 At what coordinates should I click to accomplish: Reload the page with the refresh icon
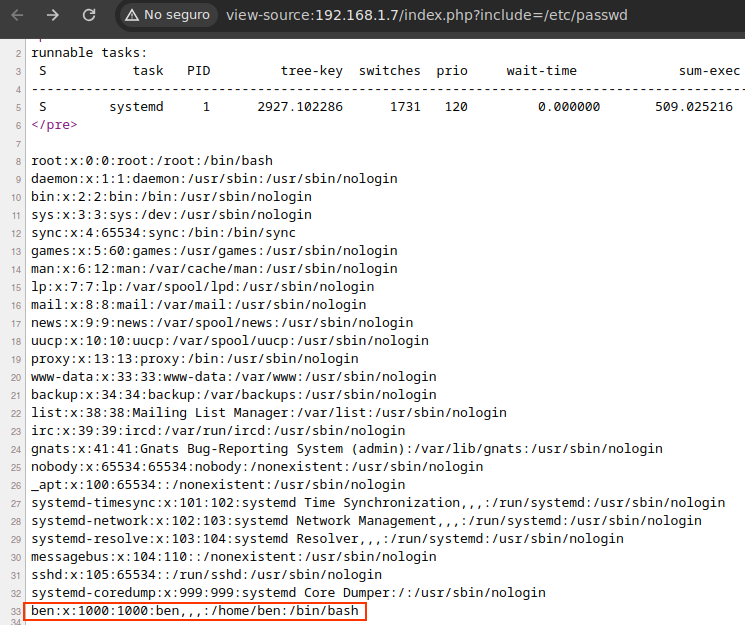coord(89,15)
